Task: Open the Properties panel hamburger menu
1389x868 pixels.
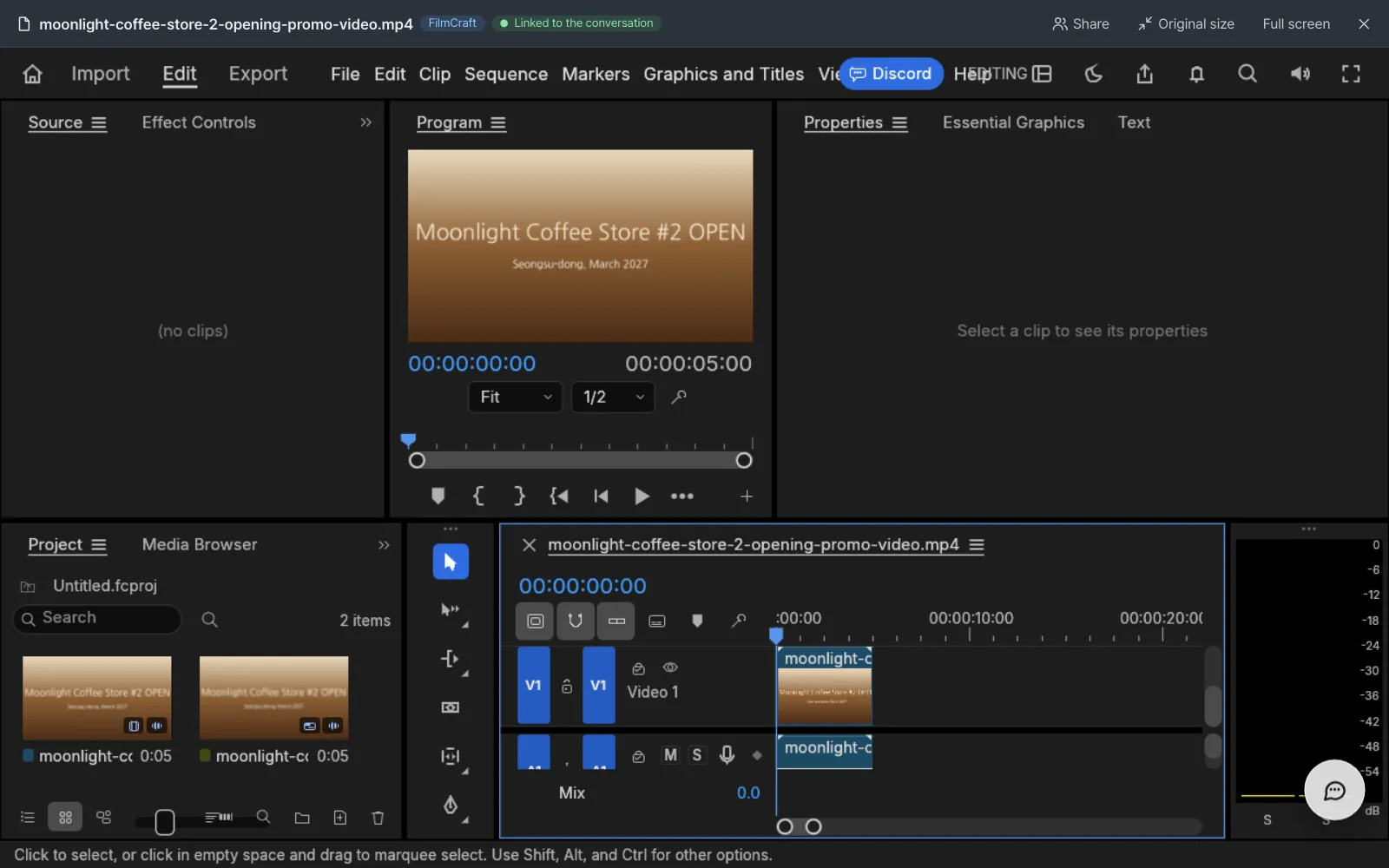Action: [899, 123]
